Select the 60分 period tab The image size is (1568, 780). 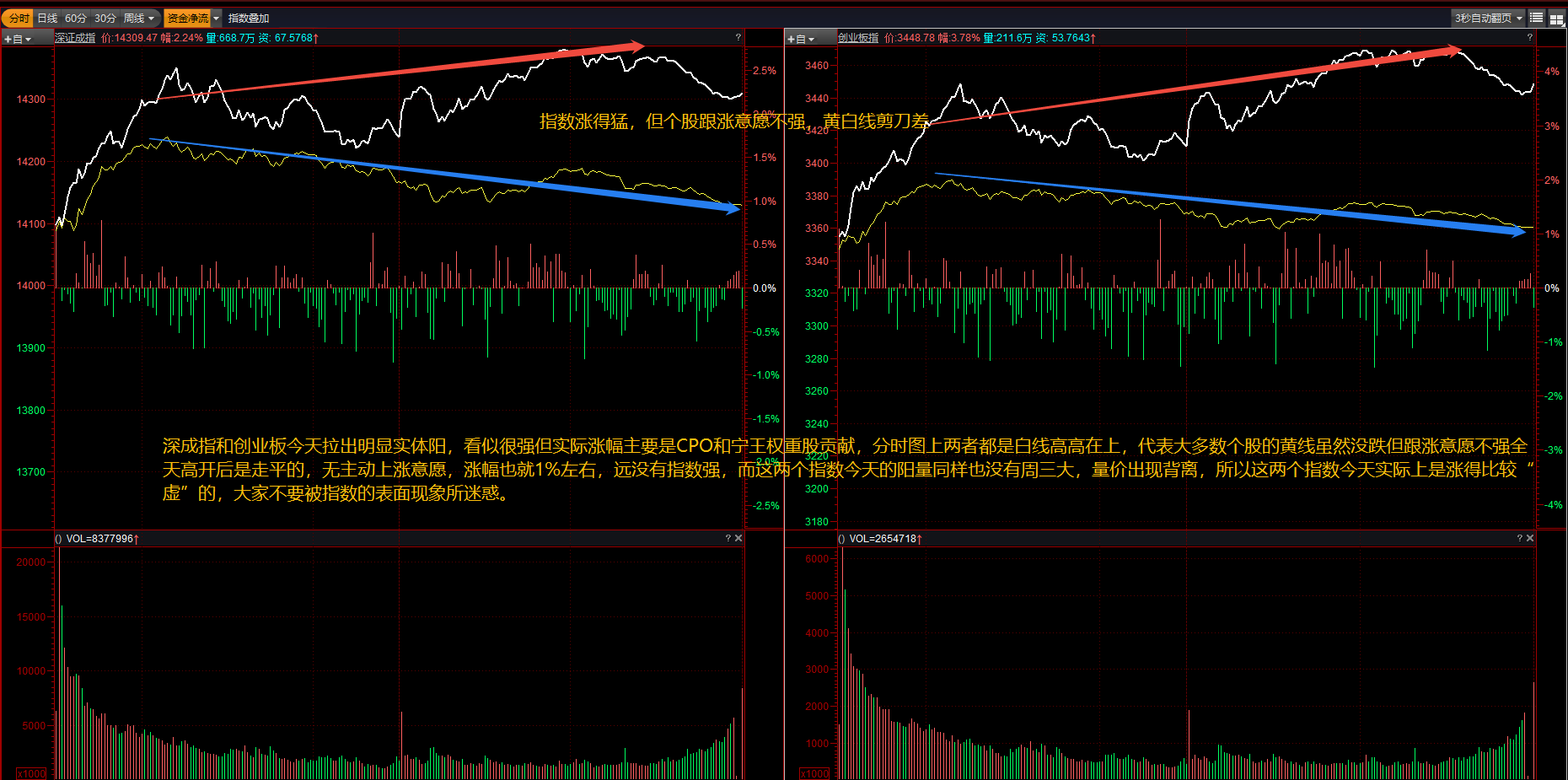point(76,18)
